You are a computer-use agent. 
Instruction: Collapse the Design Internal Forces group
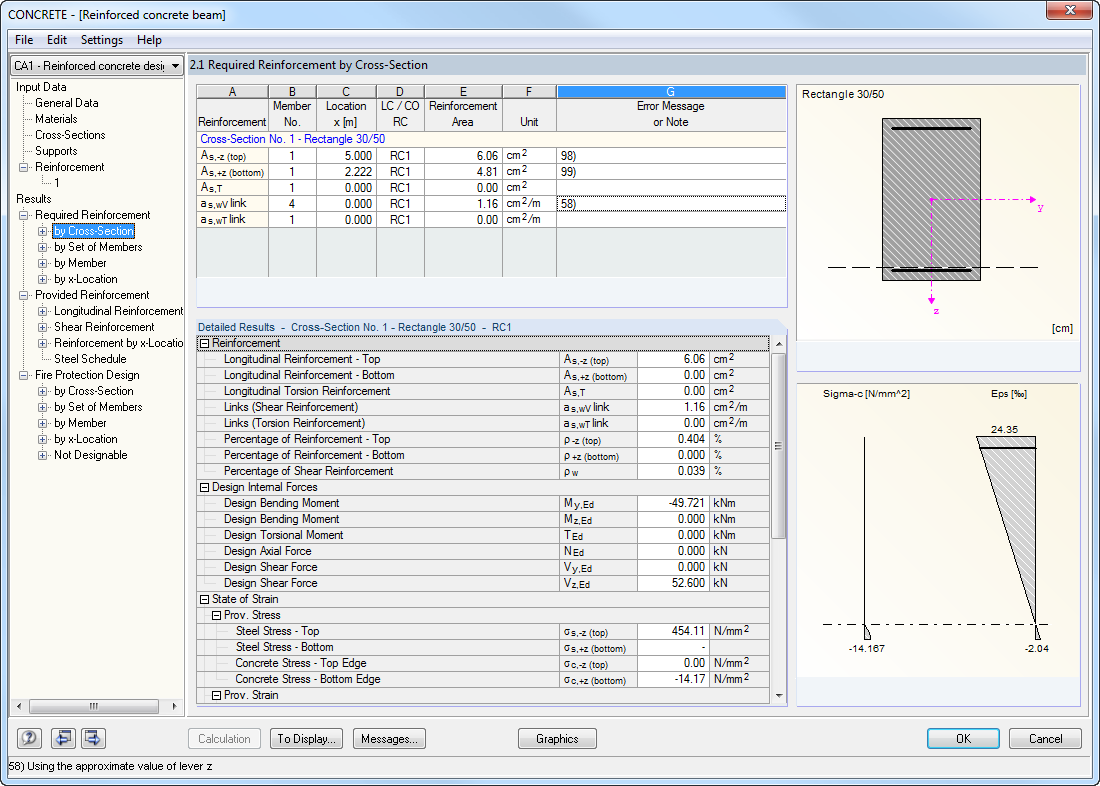pos(205,487)
